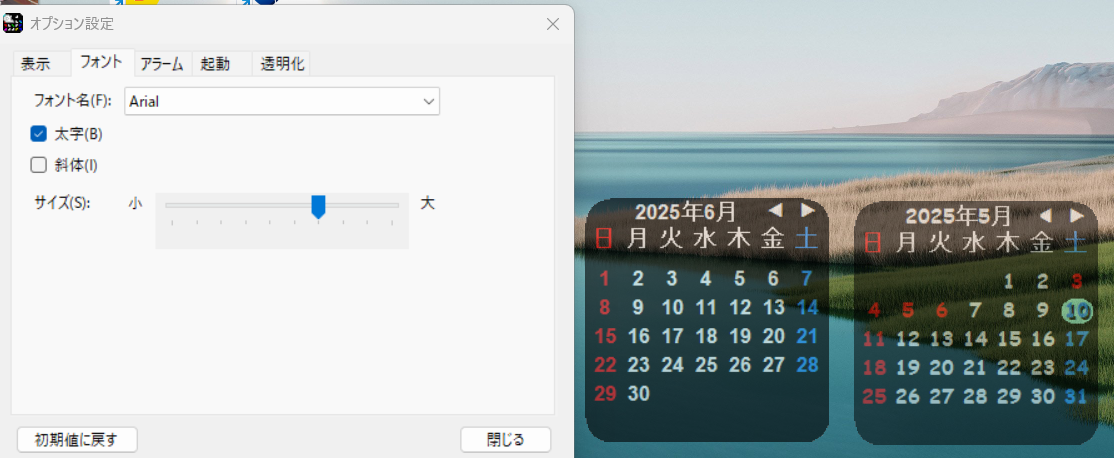Viewport: 1114px width, 458px height.
Task: Click day 31 in the May calendar
Action: click(1076, 397)
